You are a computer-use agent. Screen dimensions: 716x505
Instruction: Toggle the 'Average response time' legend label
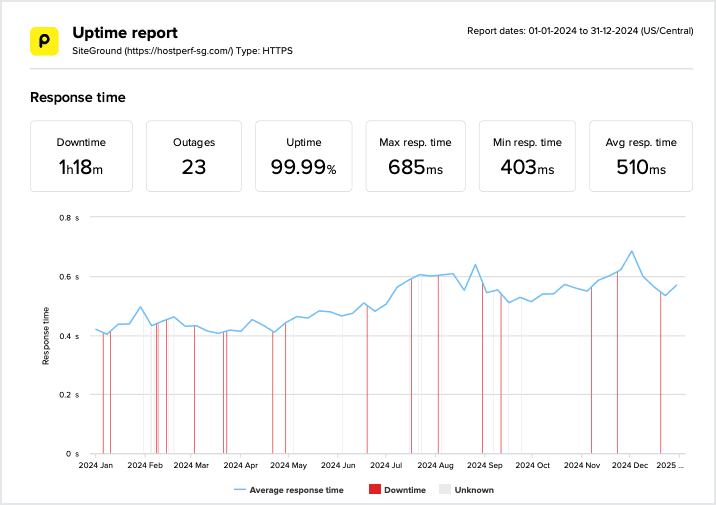296,490
